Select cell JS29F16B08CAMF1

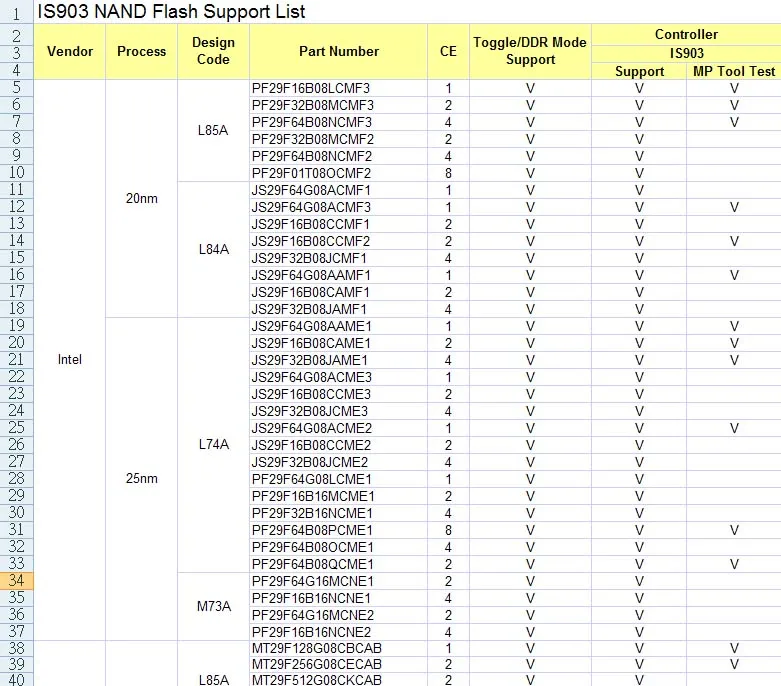pyautogui.click(x=338, y=292)
